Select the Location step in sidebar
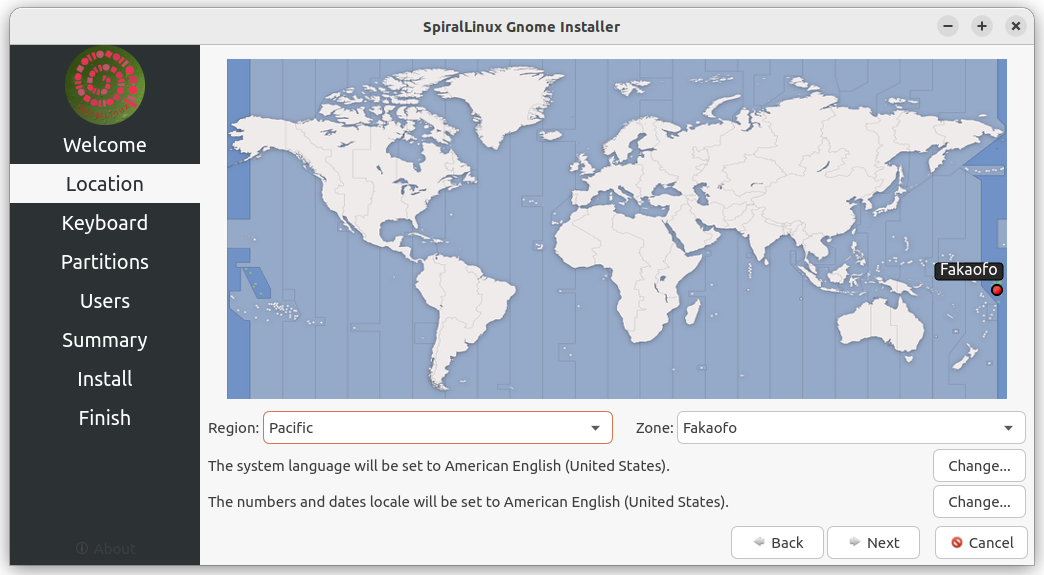 (105, 184)
